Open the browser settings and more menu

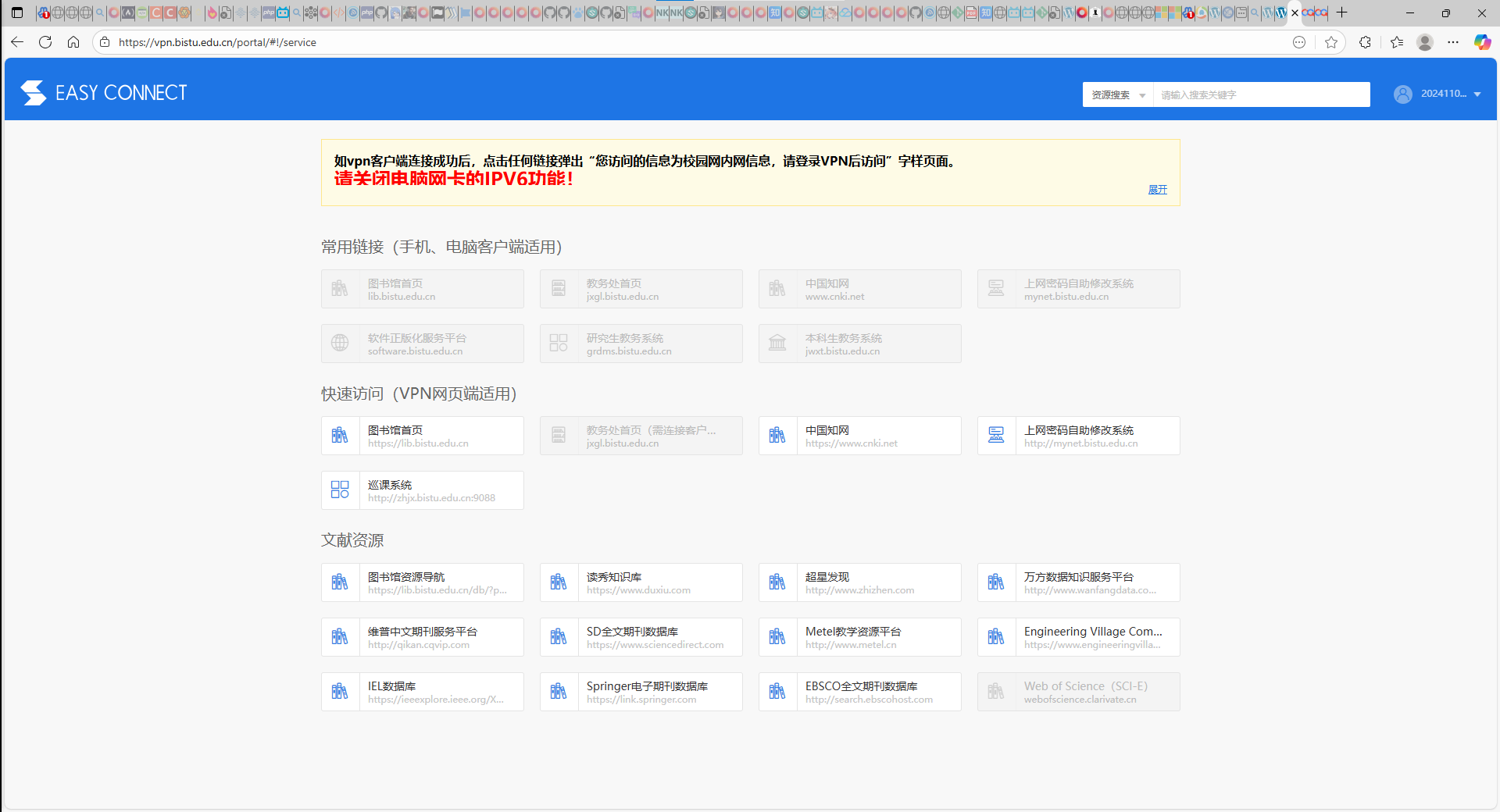[1452, 42]
